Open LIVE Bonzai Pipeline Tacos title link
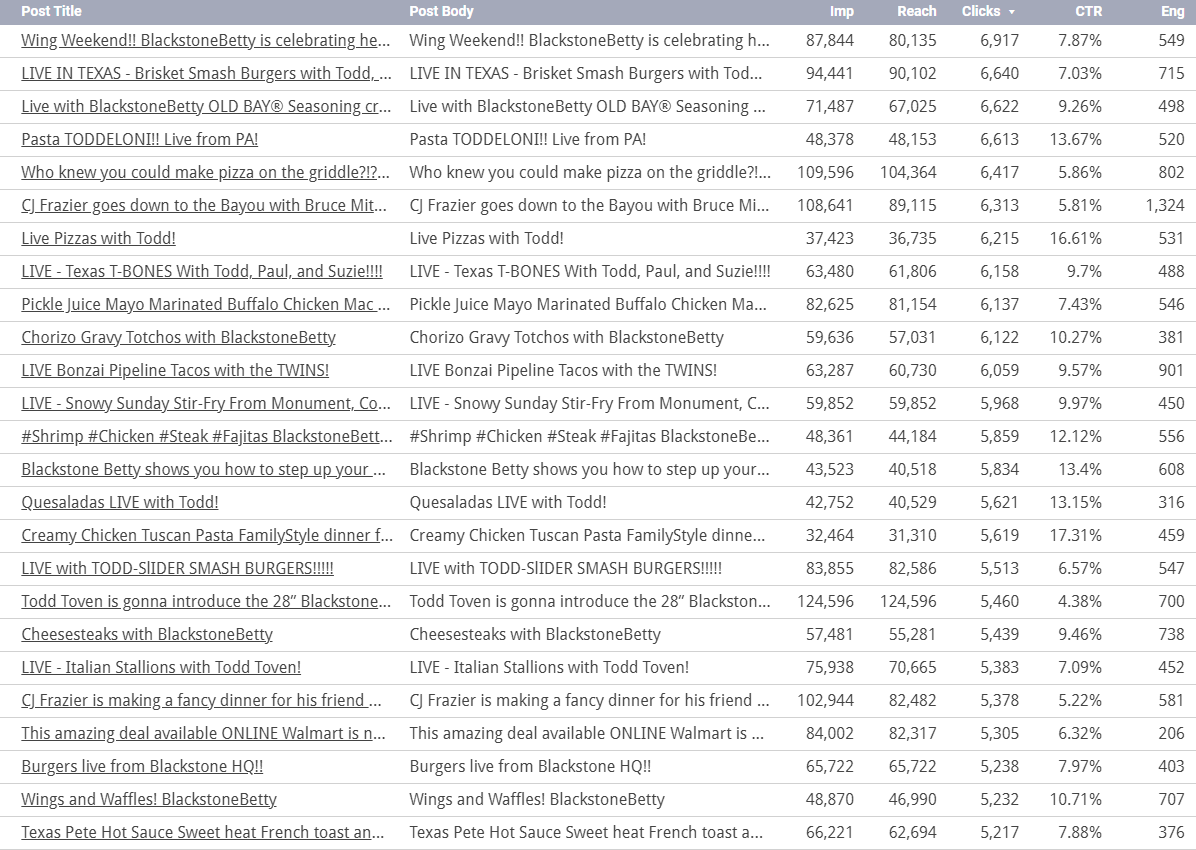This screenshot has height=850, width=1196. pos(175,370)
